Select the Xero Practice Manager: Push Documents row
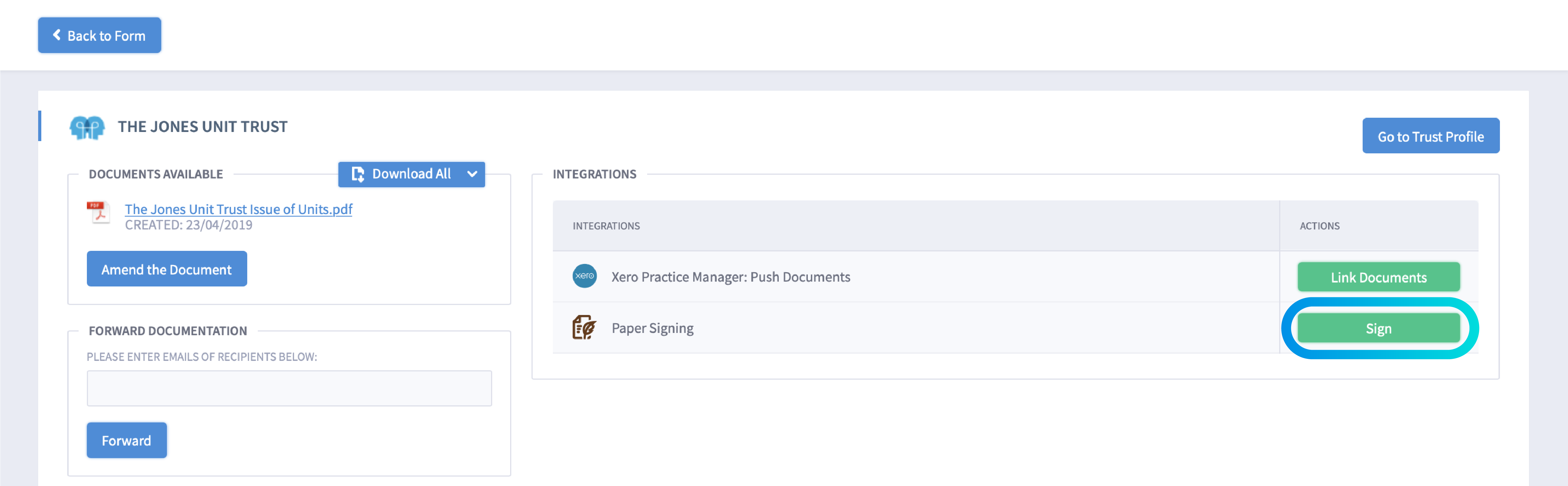1568x486 pixels. (x=916, y=276)
